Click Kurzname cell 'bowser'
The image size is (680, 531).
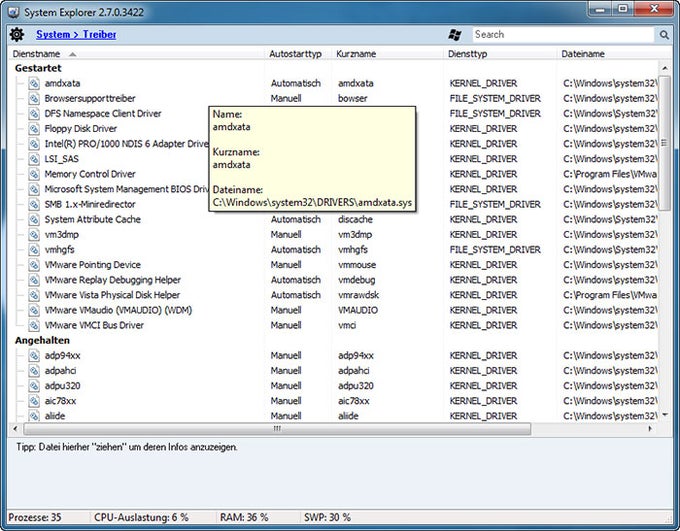pos(353,98)
